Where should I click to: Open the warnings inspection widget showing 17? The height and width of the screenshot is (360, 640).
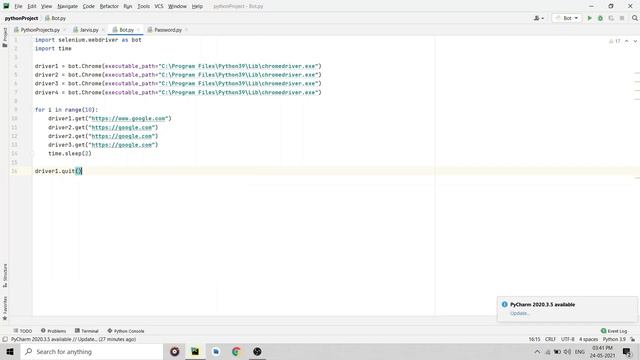click(615, 41)
